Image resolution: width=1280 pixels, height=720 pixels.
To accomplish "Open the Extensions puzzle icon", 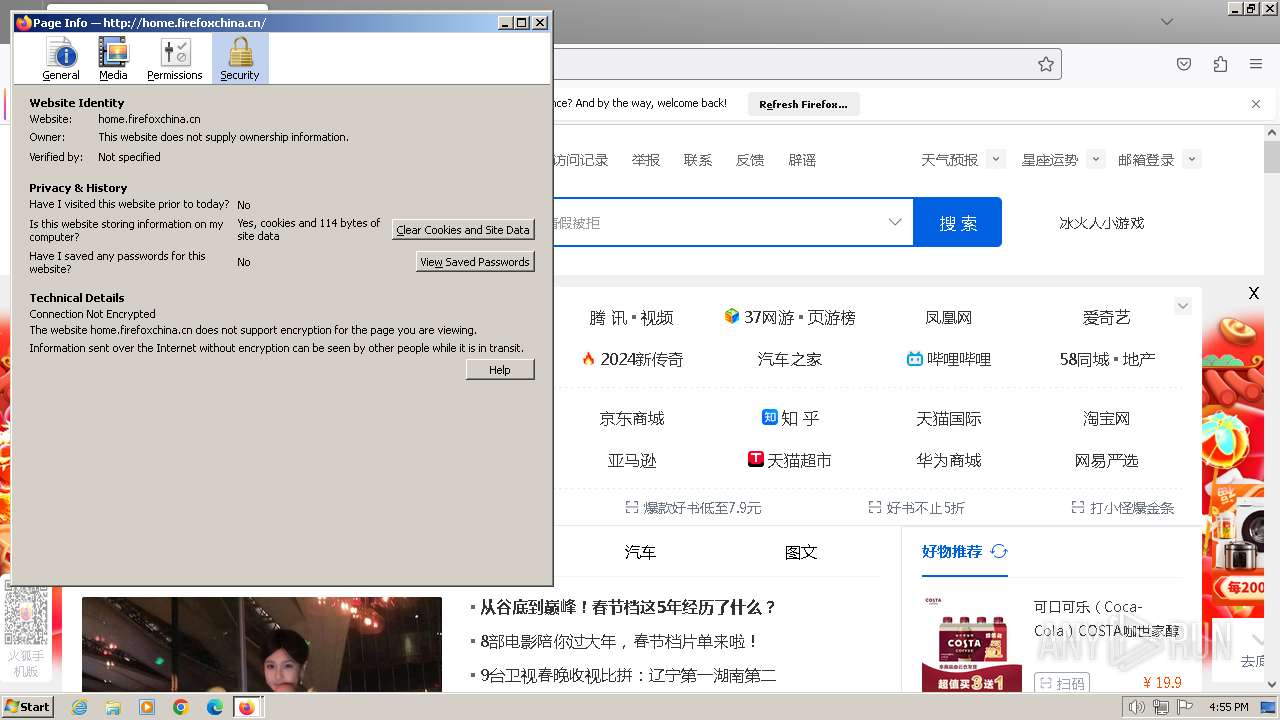I will 1220,64.
